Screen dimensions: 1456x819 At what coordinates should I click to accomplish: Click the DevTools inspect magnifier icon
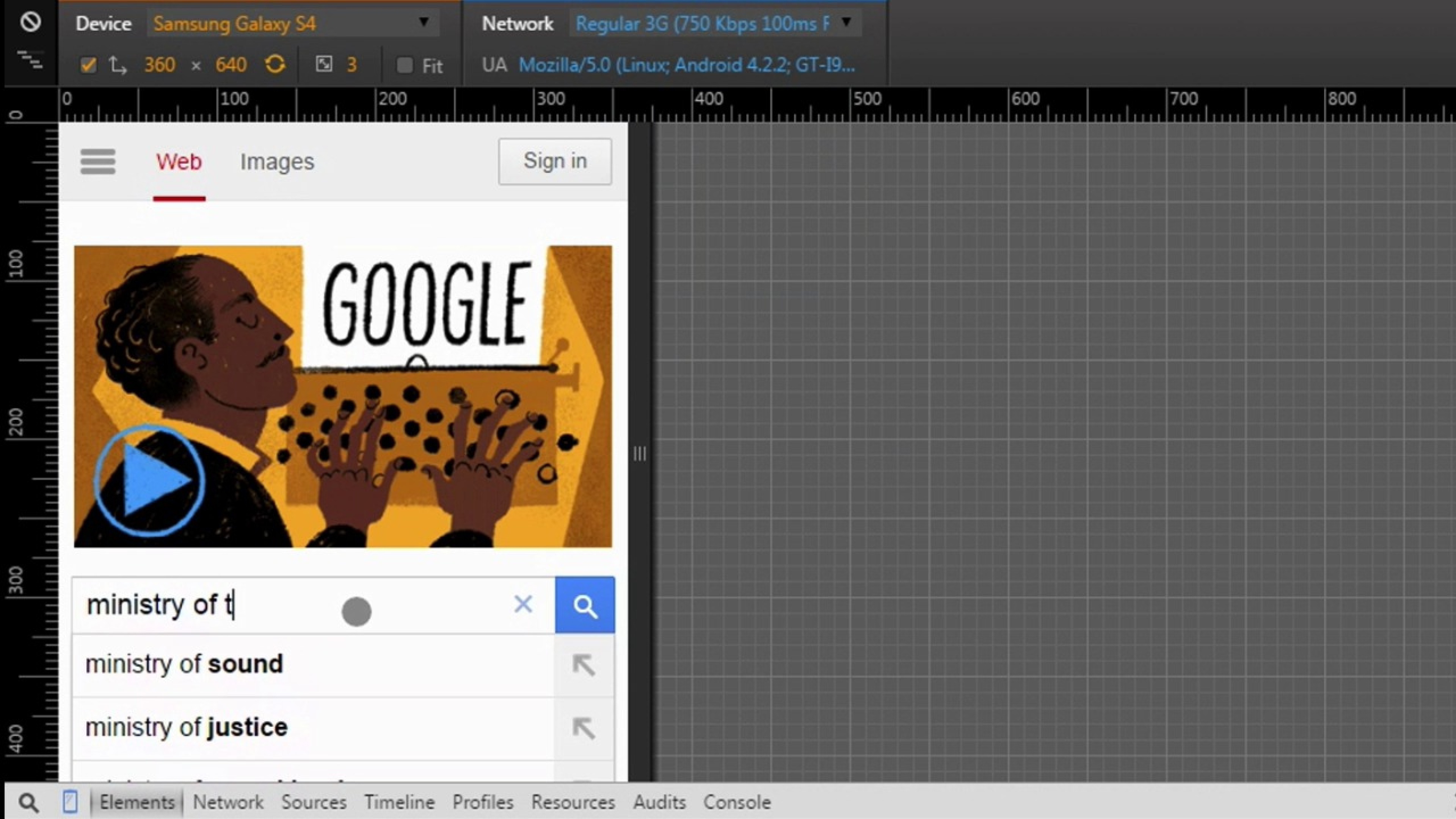(28, 802)
